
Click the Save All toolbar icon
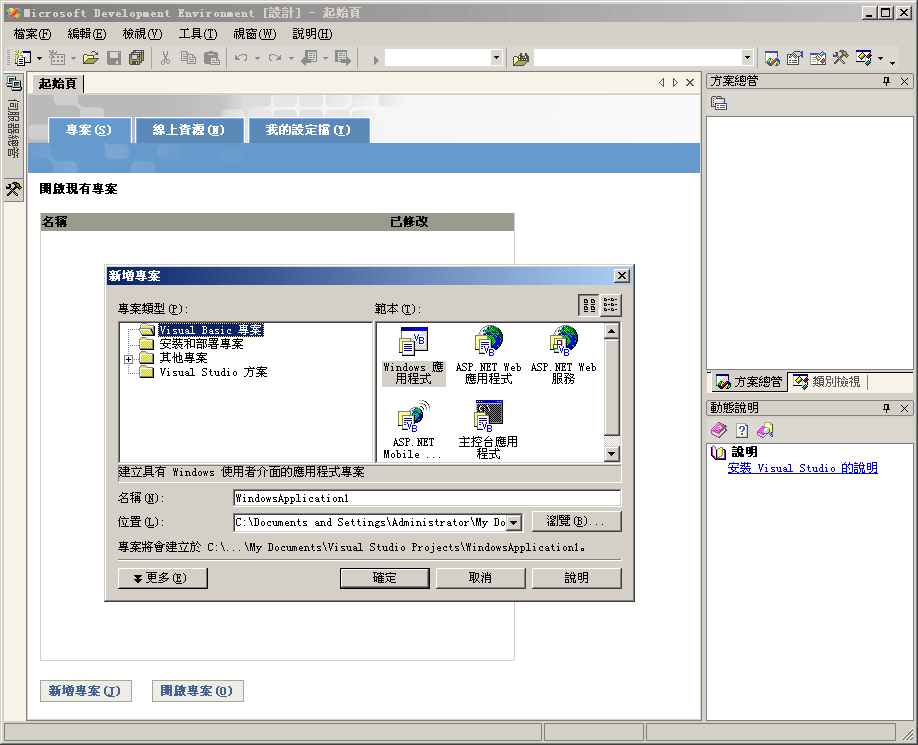(x=136, y=58)
